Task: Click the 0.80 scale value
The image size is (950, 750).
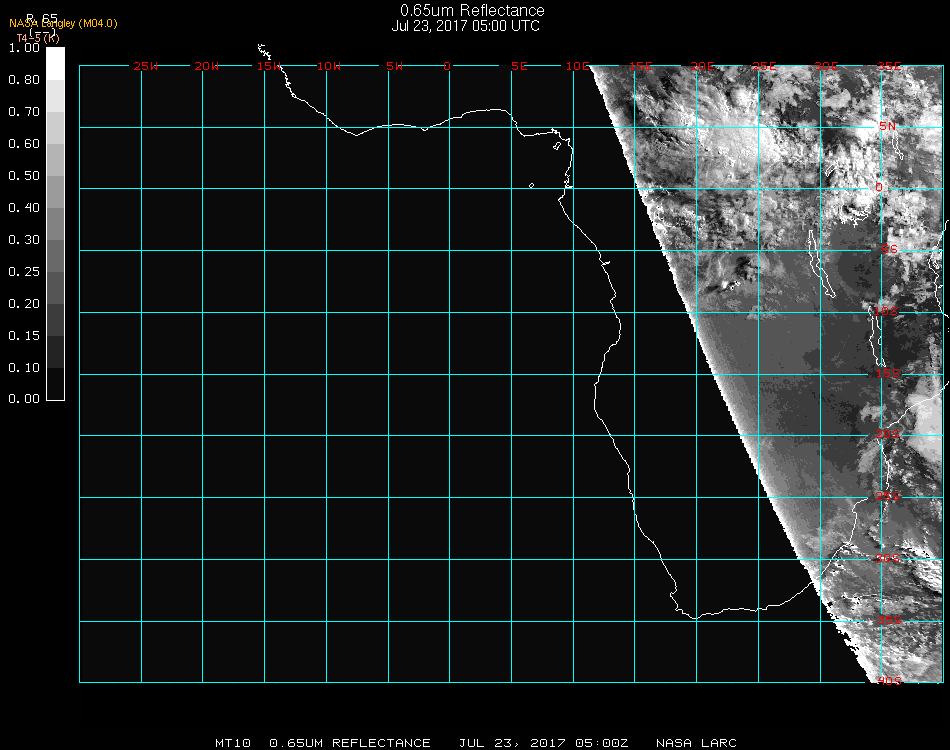Action: (x=24, y=79)
